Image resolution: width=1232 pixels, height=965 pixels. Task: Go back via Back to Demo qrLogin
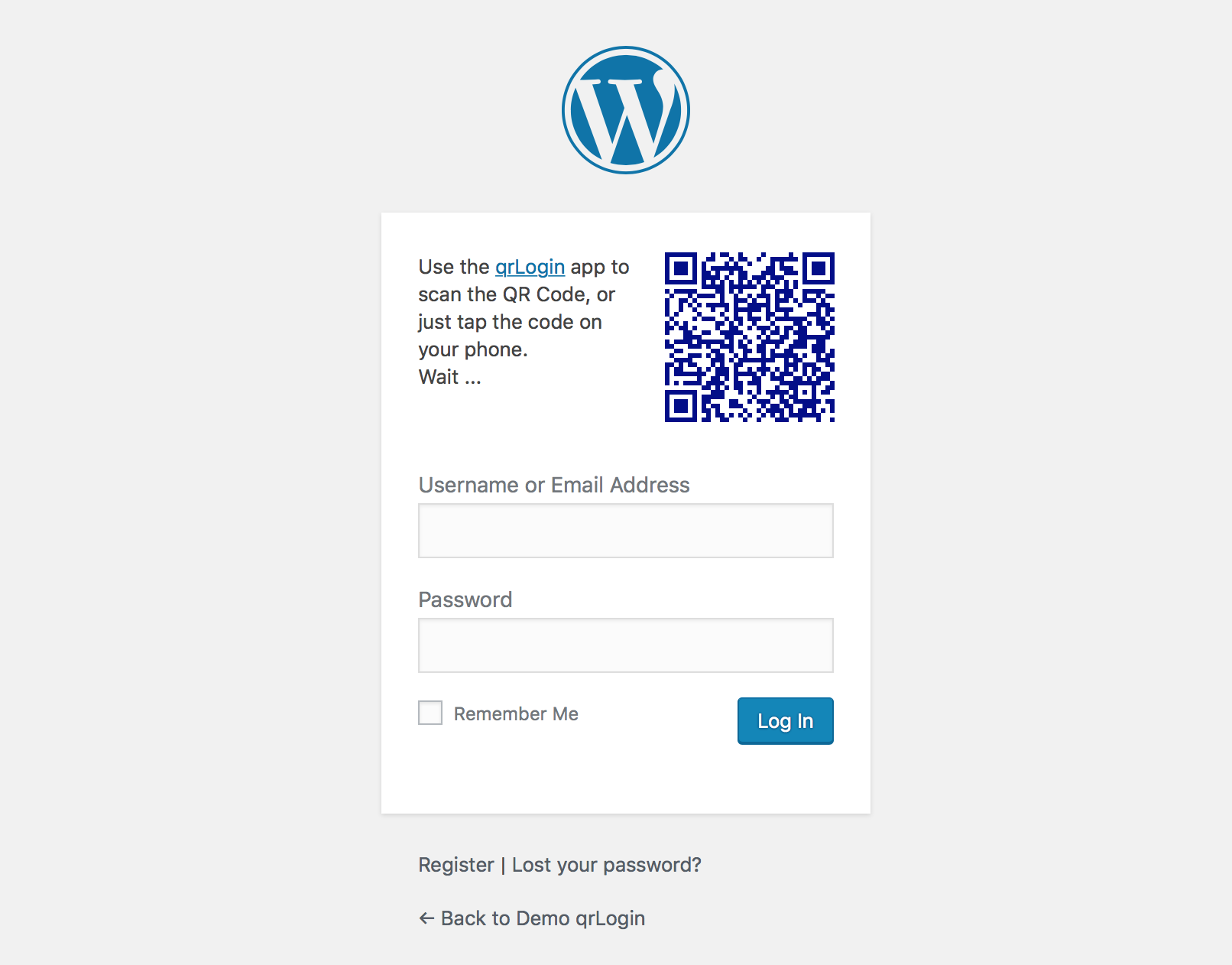tap(533, 918)
